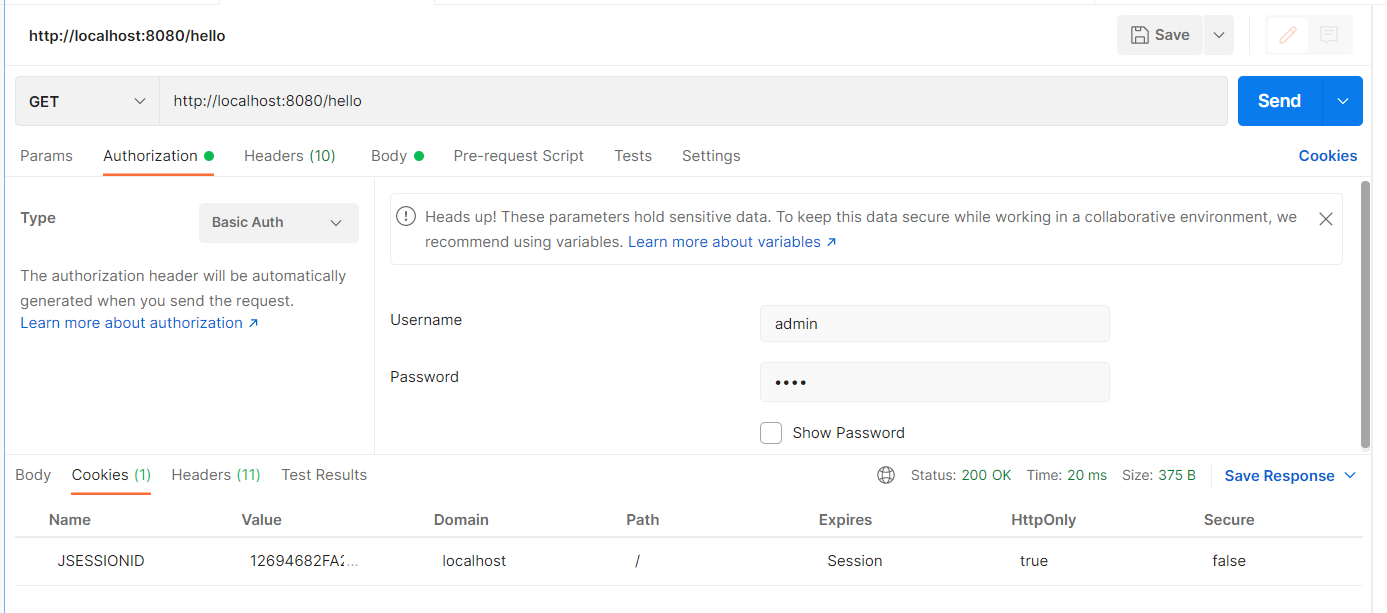Open the Save Response dropdown
Viewport: 1387px width, 613px height.
click(x=1289, y=475)
